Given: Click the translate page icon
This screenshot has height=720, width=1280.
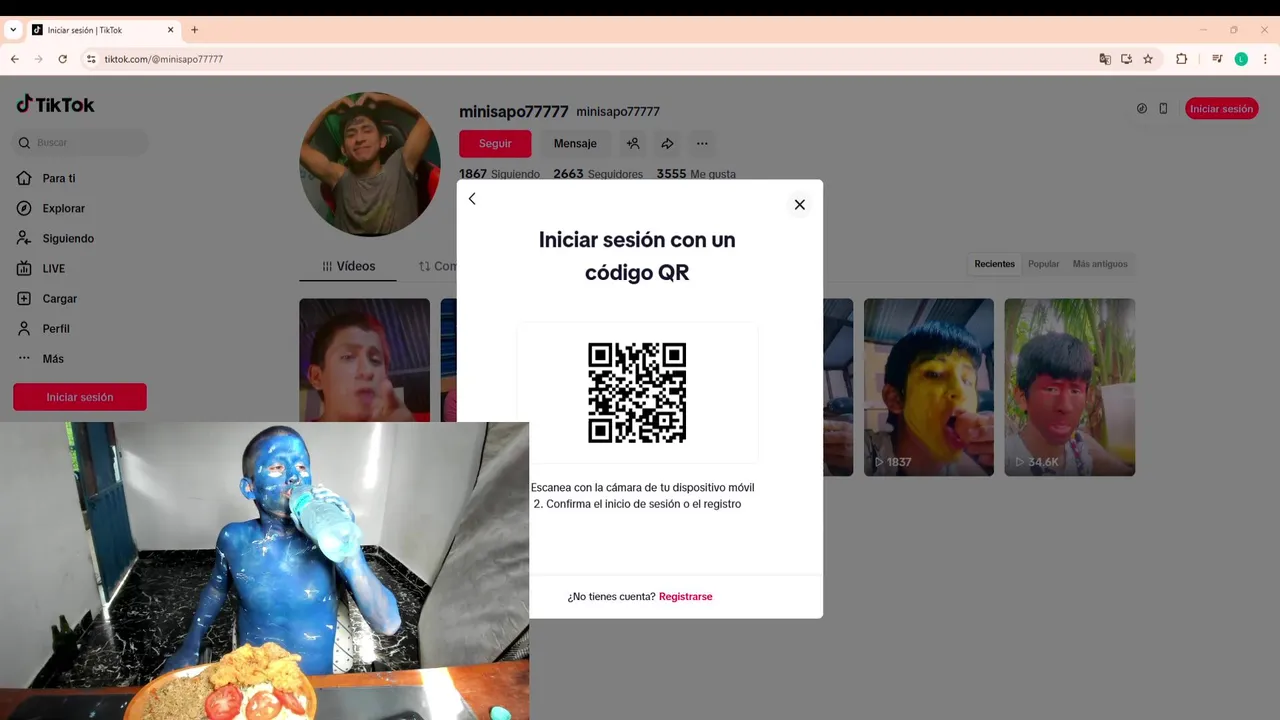Looking at the screenshot, I should pos(1105,59).
